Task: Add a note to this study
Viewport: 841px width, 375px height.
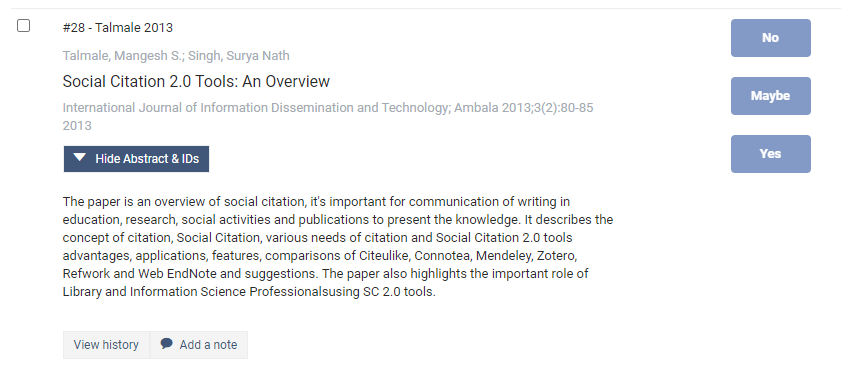Action: (x=199, y=345)
